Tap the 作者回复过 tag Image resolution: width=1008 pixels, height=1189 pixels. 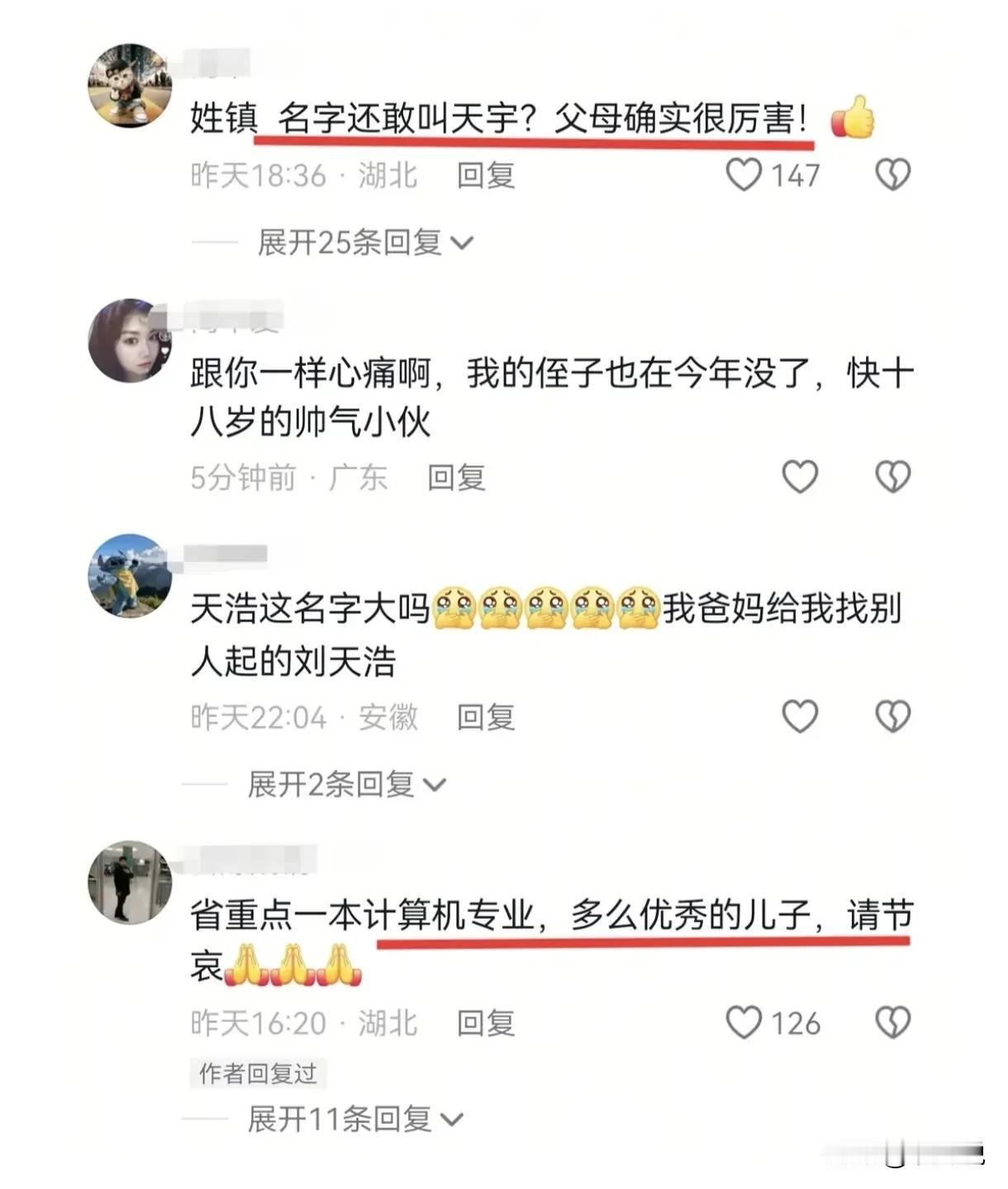(258, 1072)
